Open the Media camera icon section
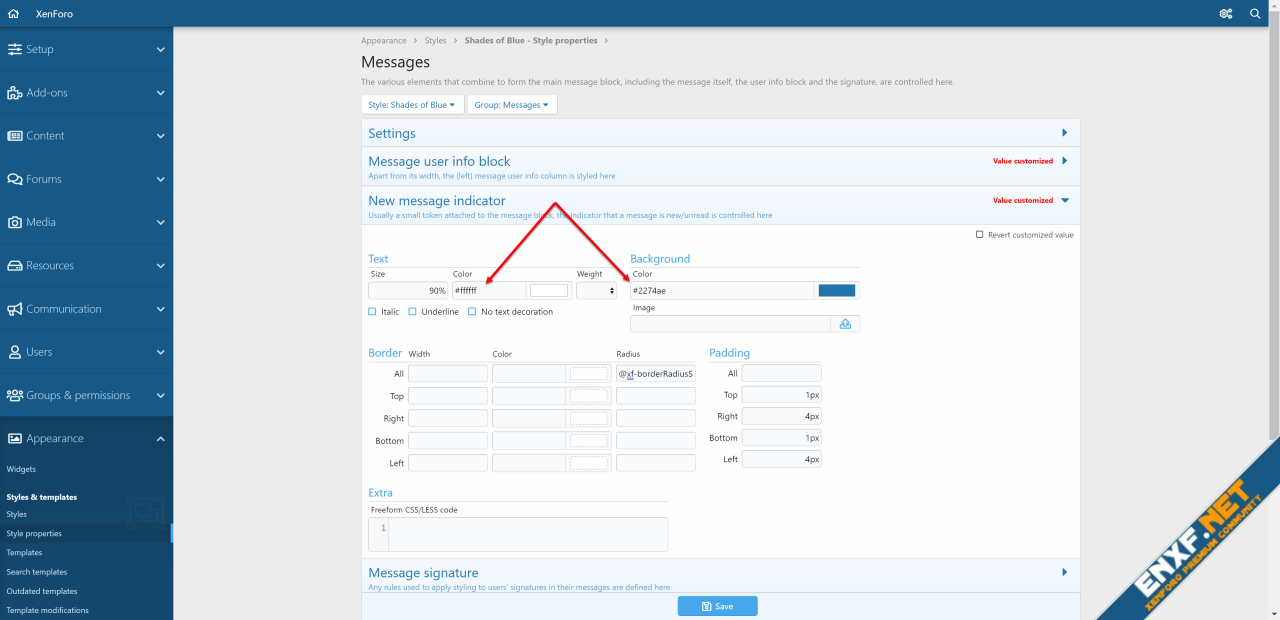Viewport: 1280px width, 620px height. 15,222
